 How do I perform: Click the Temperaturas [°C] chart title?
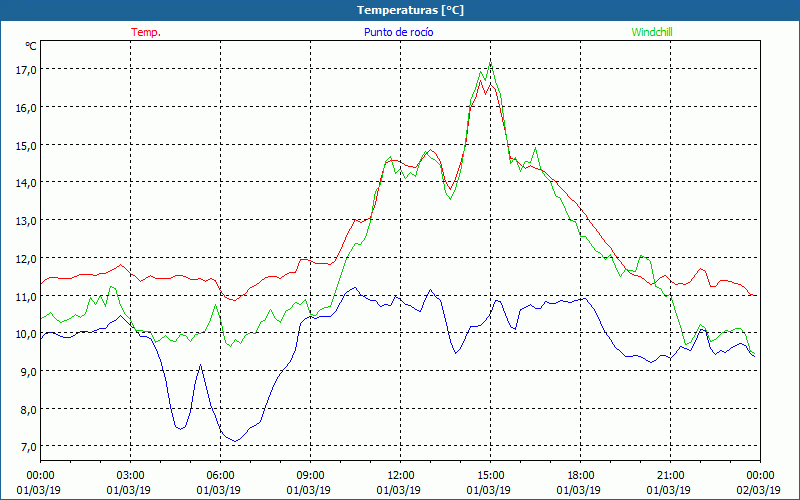(x=410, y=10)
